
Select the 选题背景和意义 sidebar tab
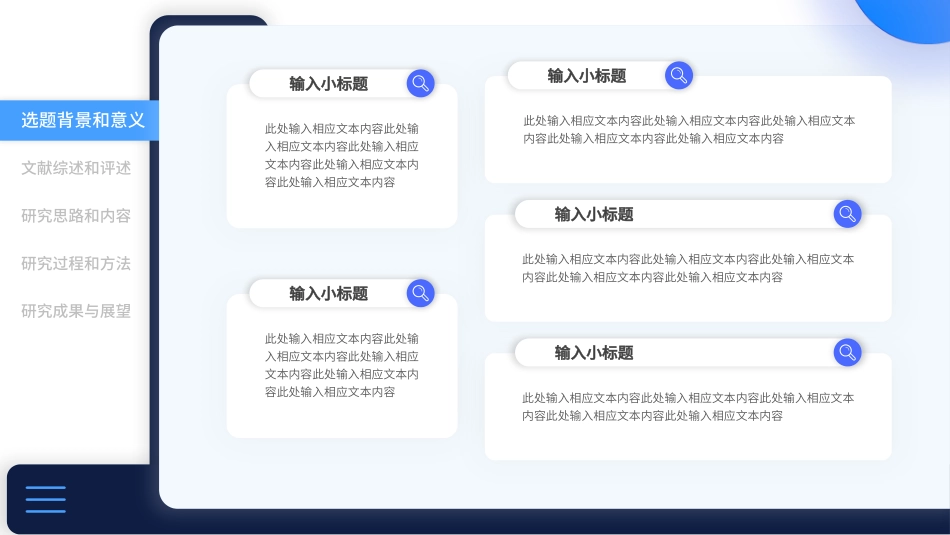pos(79,121)
